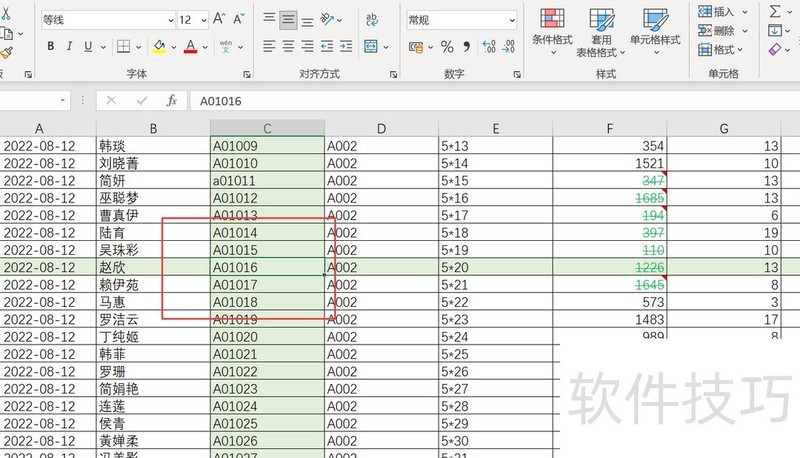Viewport: 800px width, 458px height.
Task: Open 单元格样式 (Cell Styles) gallery
Action: click(x=655, y=32)
